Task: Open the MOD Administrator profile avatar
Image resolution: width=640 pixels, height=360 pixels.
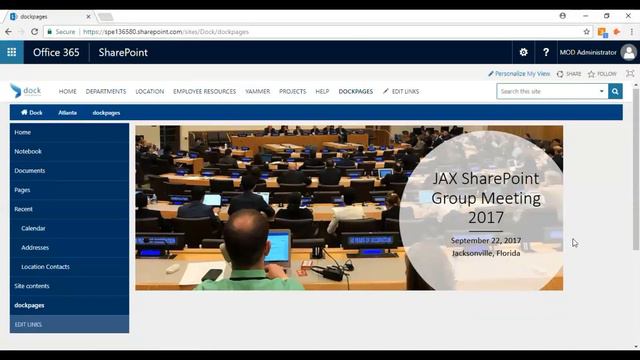Action: click(x=629, y=52)
